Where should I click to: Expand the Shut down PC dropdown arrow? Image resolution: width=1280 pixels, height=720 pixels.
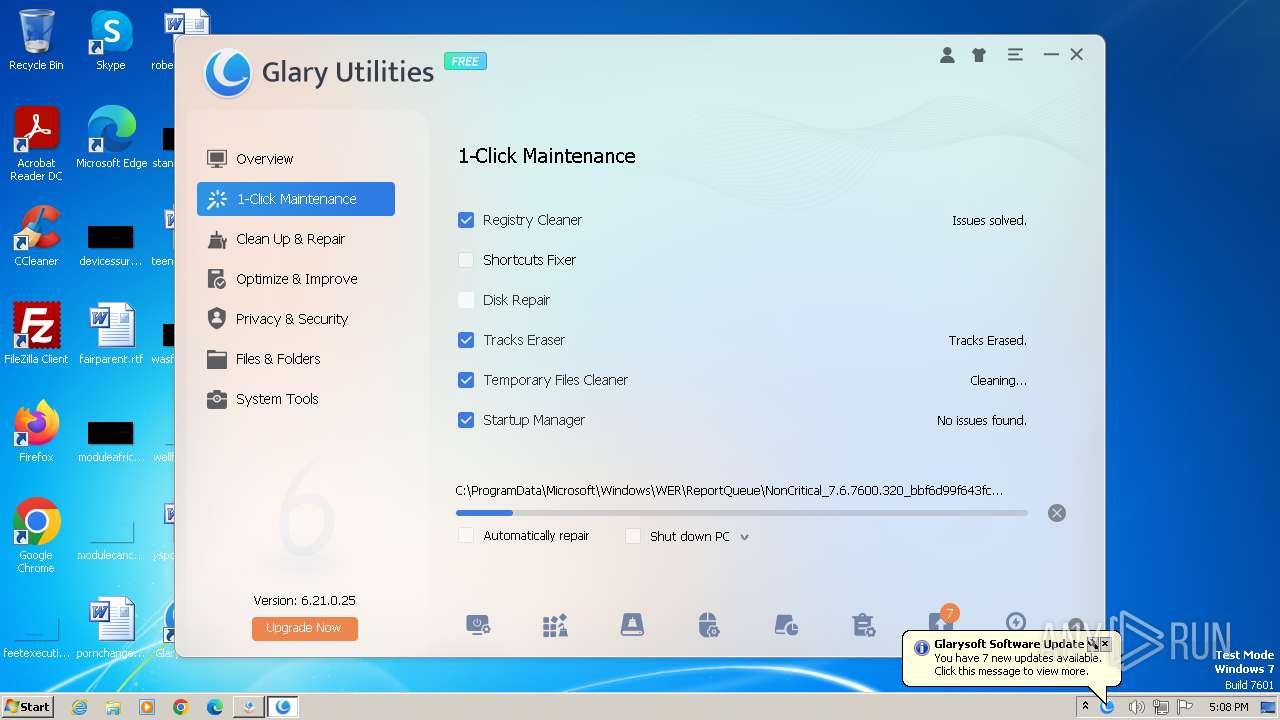click(744, 537)
